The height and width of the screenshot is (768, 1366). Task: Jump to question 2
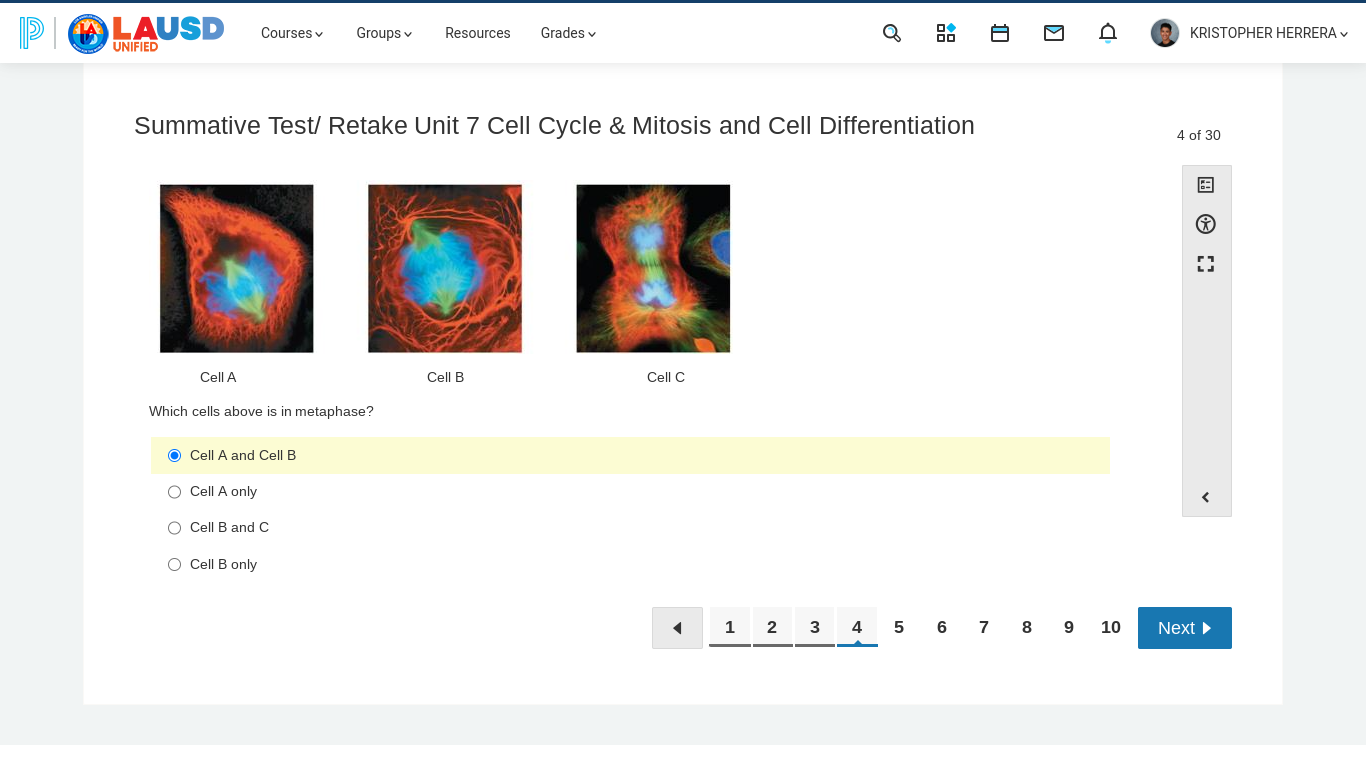[x=772, y=627]
